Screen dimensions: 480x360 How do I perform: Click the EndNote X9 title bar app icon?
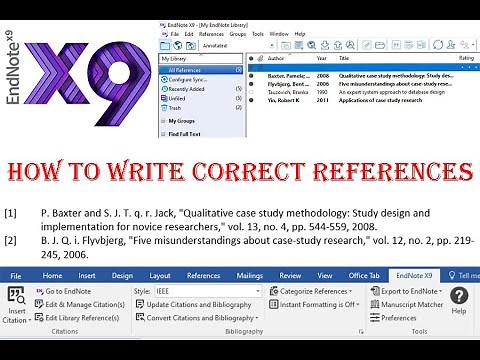click(x=163, y=25)
